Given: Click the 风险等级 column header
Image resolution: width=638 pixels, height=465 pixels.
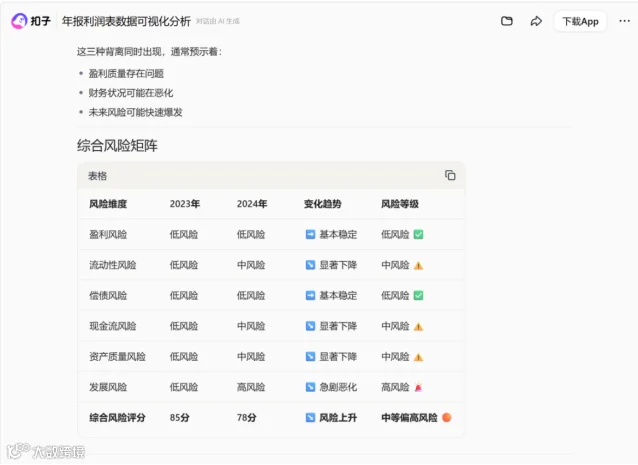Looking at the screenshot, I should click(400, 204).
